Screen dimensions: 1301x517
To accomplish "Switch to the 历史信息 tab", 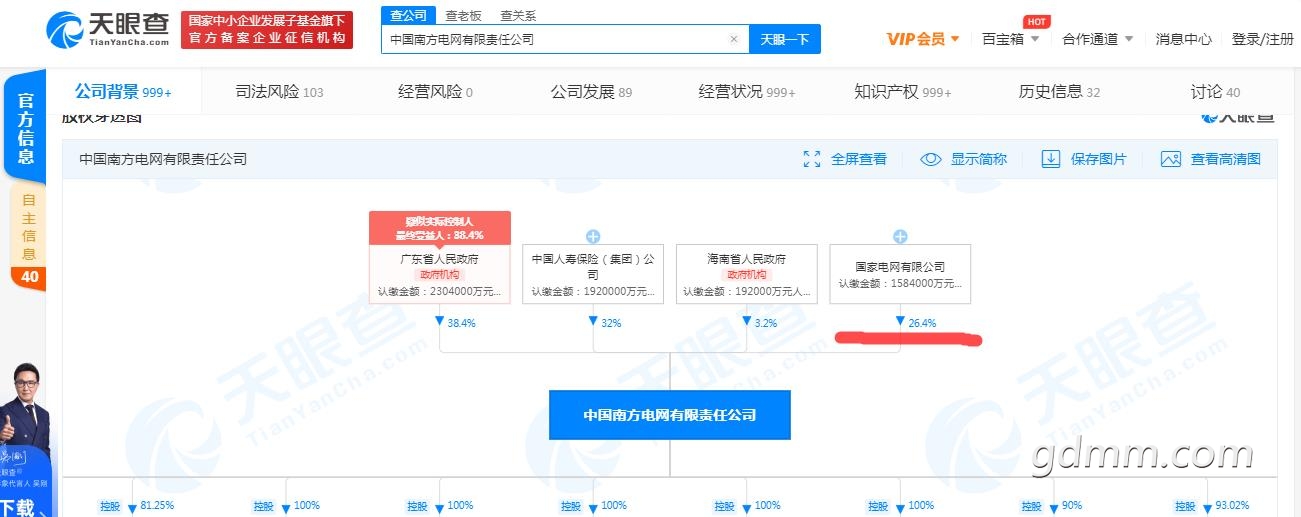I will pos(1059,92).
